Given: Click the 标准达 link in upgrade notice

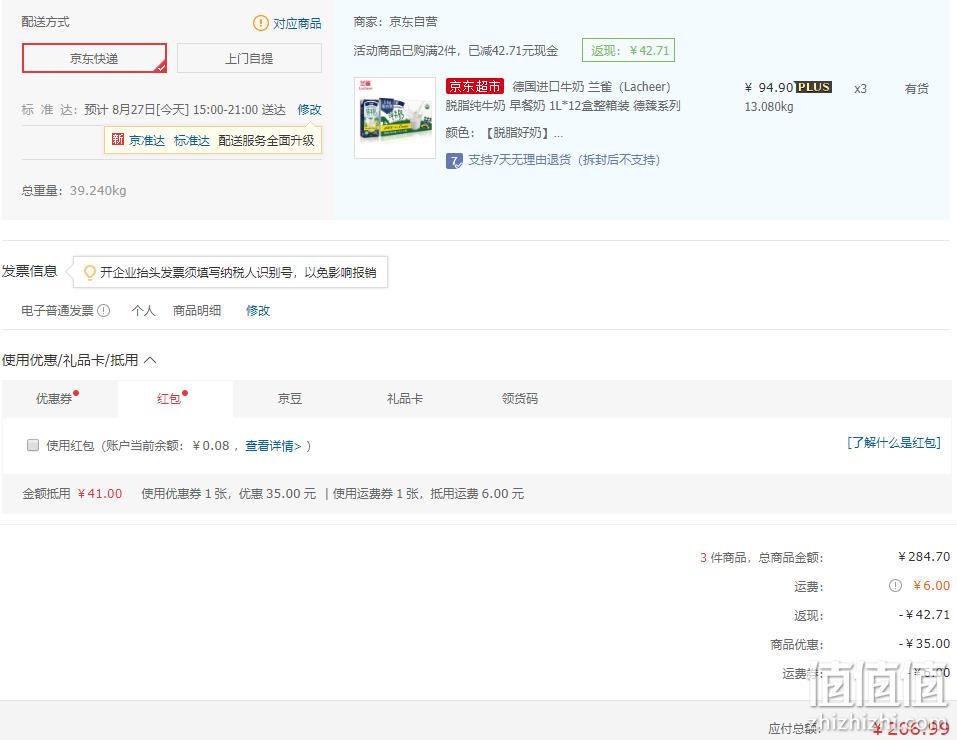Looking at the screenshot, I should click(x=192, y=140).
